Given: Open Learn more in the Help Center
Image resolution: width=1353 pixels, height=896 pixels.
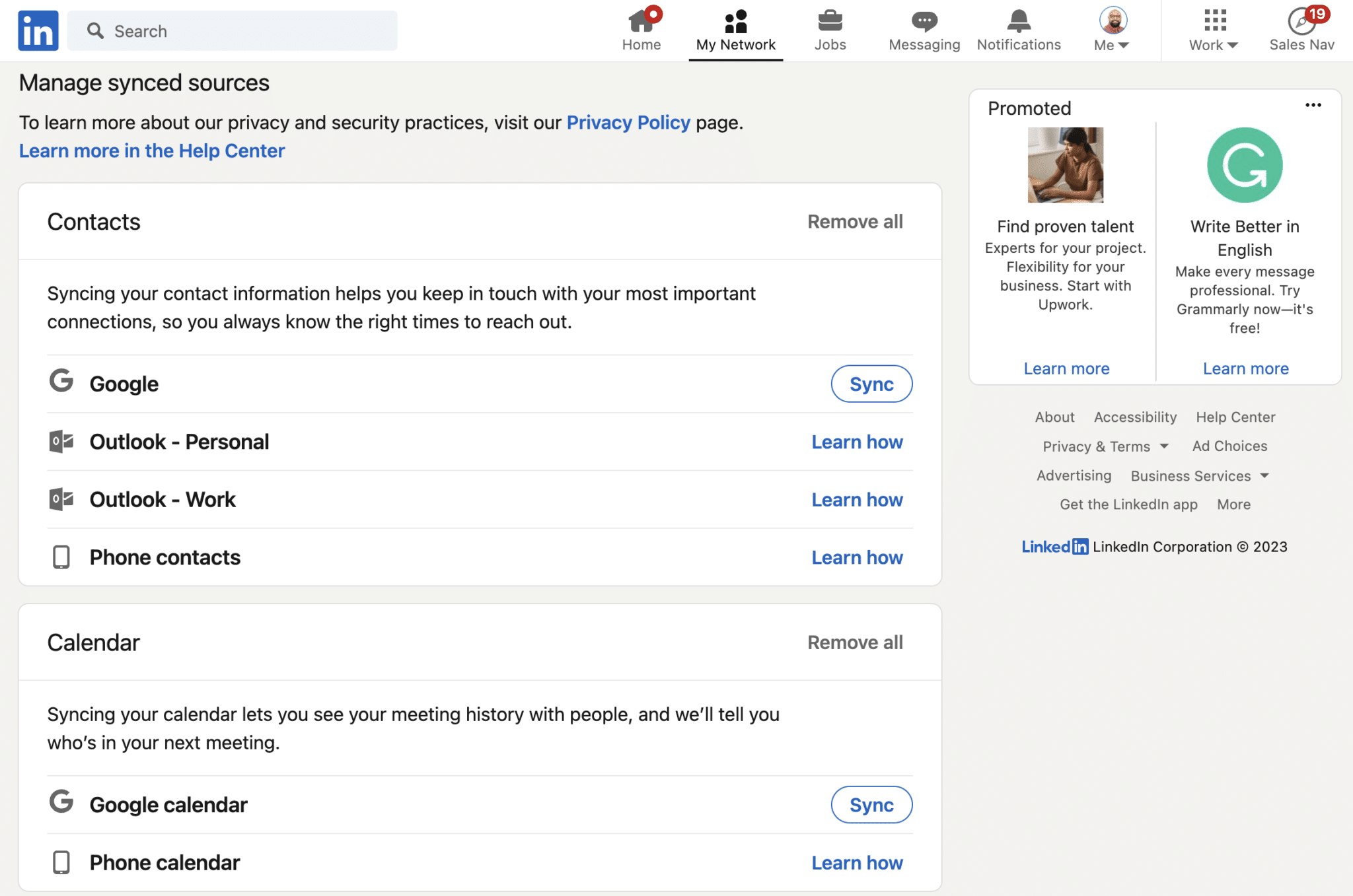Looking at the screenshot, I should click(152, 151).
